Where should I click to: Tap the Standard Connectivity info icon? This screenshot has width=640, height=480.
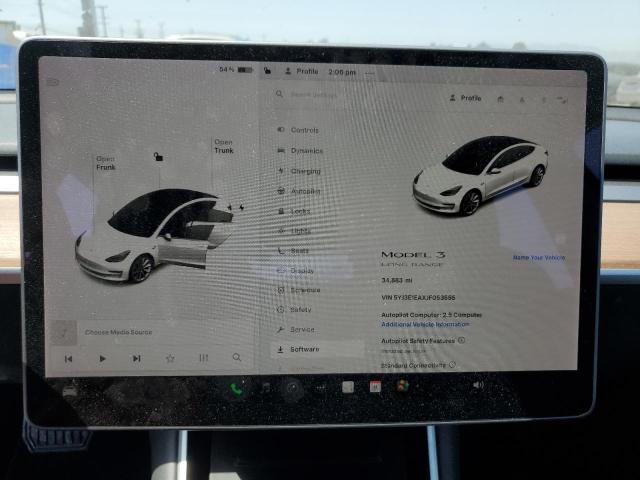click(x=452, y=365)
